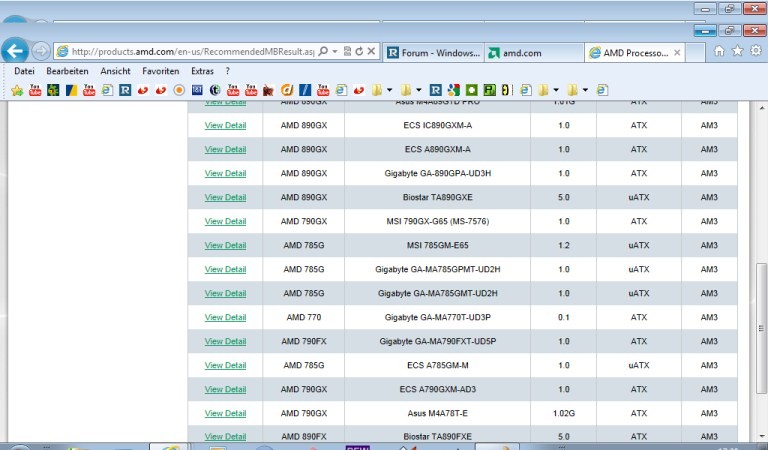This screenshot has height=450, width=768.
Task: Open the blue slash favorite icon
Action: [305, 90]
